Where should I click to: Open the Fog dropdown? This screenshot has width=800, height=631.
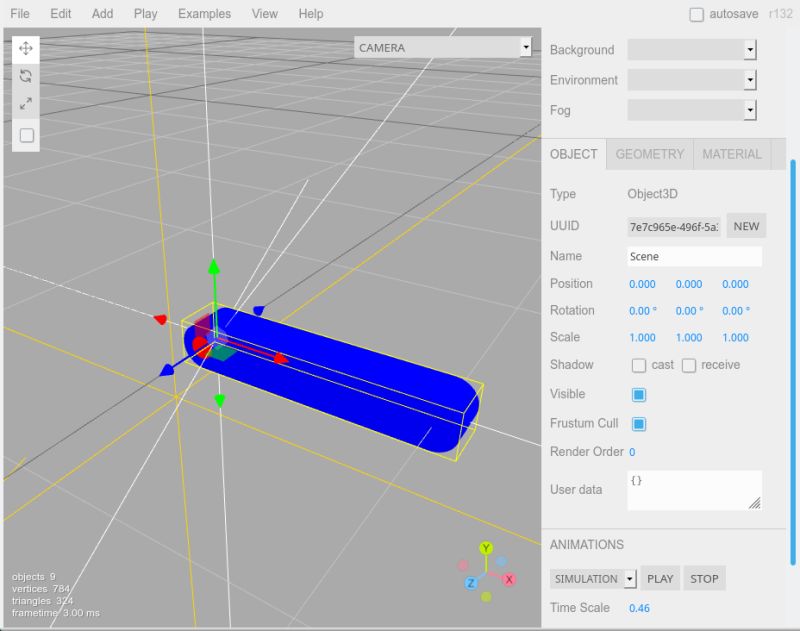(x=692, y=110)
